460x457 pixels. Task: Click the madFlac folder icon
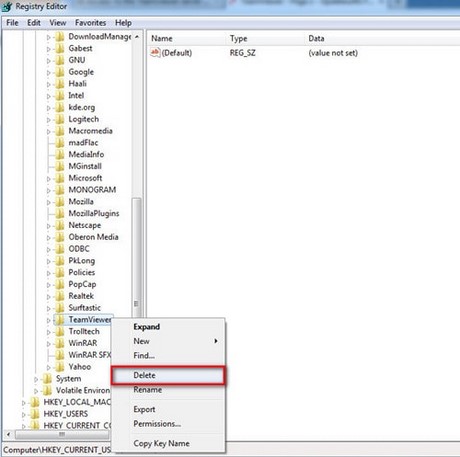60,143
